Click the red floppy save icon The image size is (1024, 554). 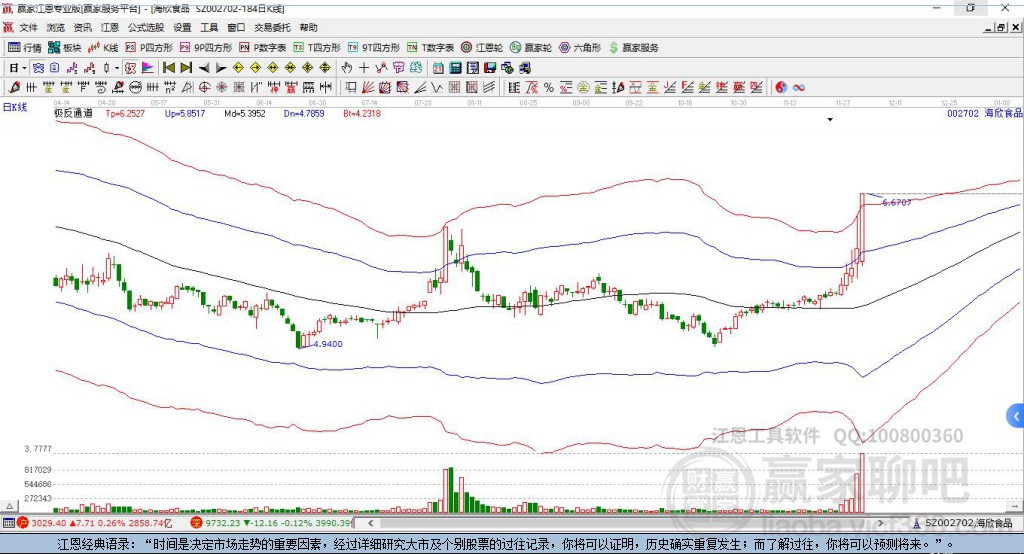(490, 68)
